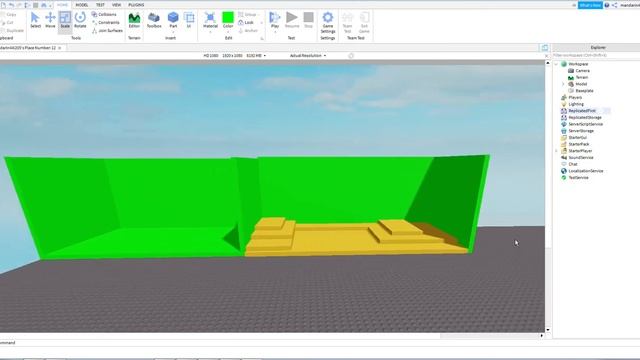Image resolution: width=640 pixels, height=360 pixels.
Task: Toggle the Constraints option
Action: pos(106,22)
